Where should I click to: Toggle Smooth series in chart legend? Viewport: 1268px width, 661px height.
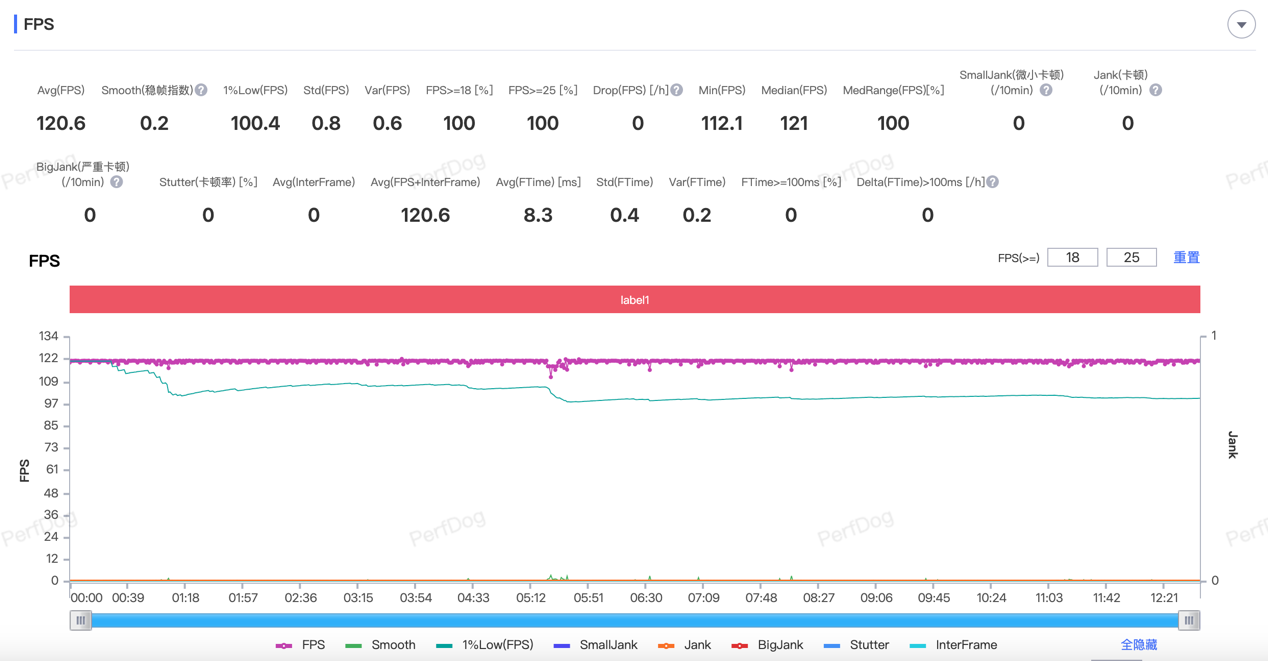click(381, 645)
